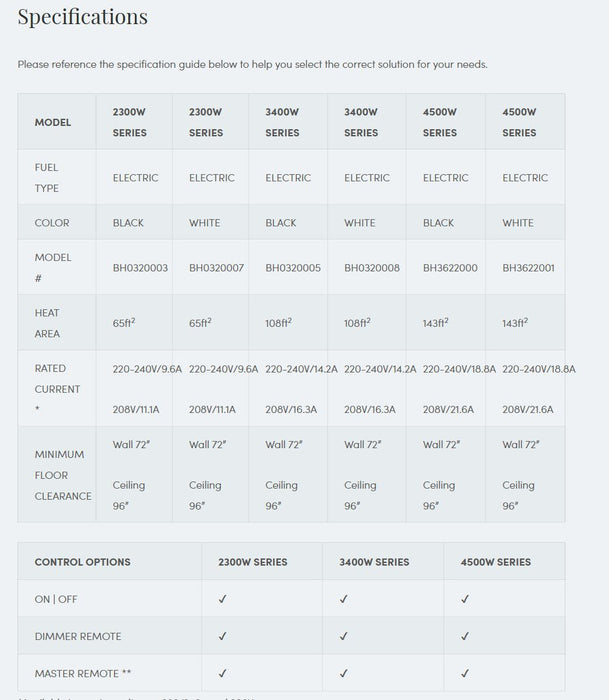This screenshot has height=700, width=609.
Task: Click the MINIMUM FLOOR CLEARANCE row label
Action: click(63, 475)
